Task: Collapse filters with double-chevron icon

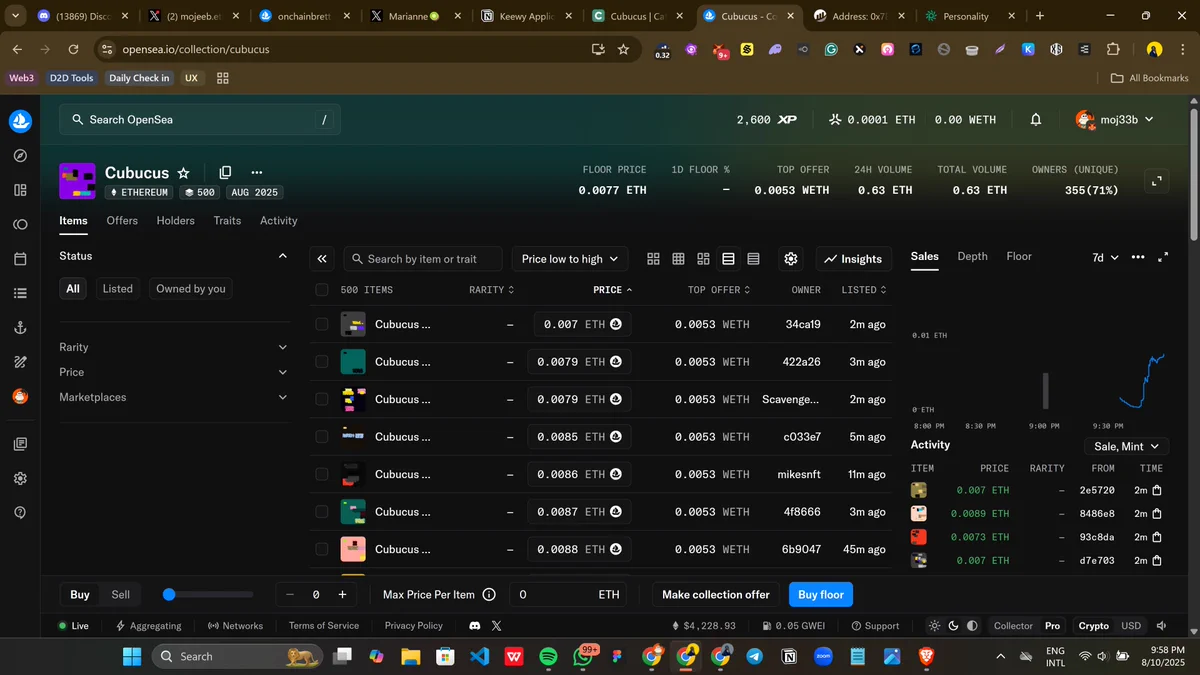Action: tap(322, 259)
